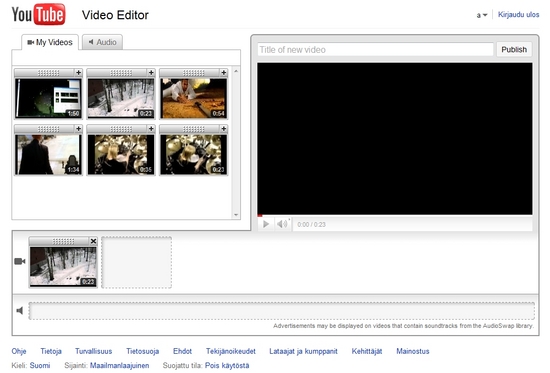This screenshot has height=373, width=550.
Task: Open the Tekijänoikeudet footer link
Action: [231, 351]
